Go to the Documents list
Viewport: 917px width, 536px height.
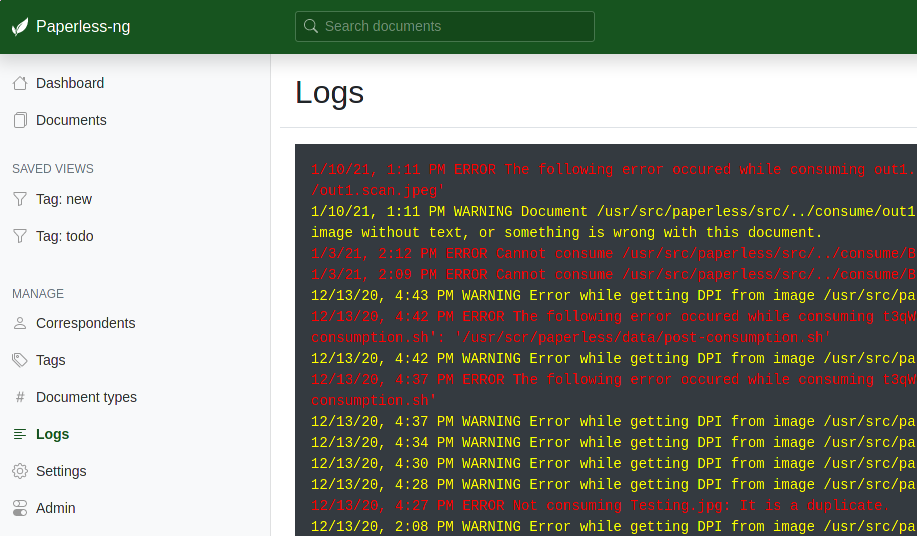click(x=71, y=120)
